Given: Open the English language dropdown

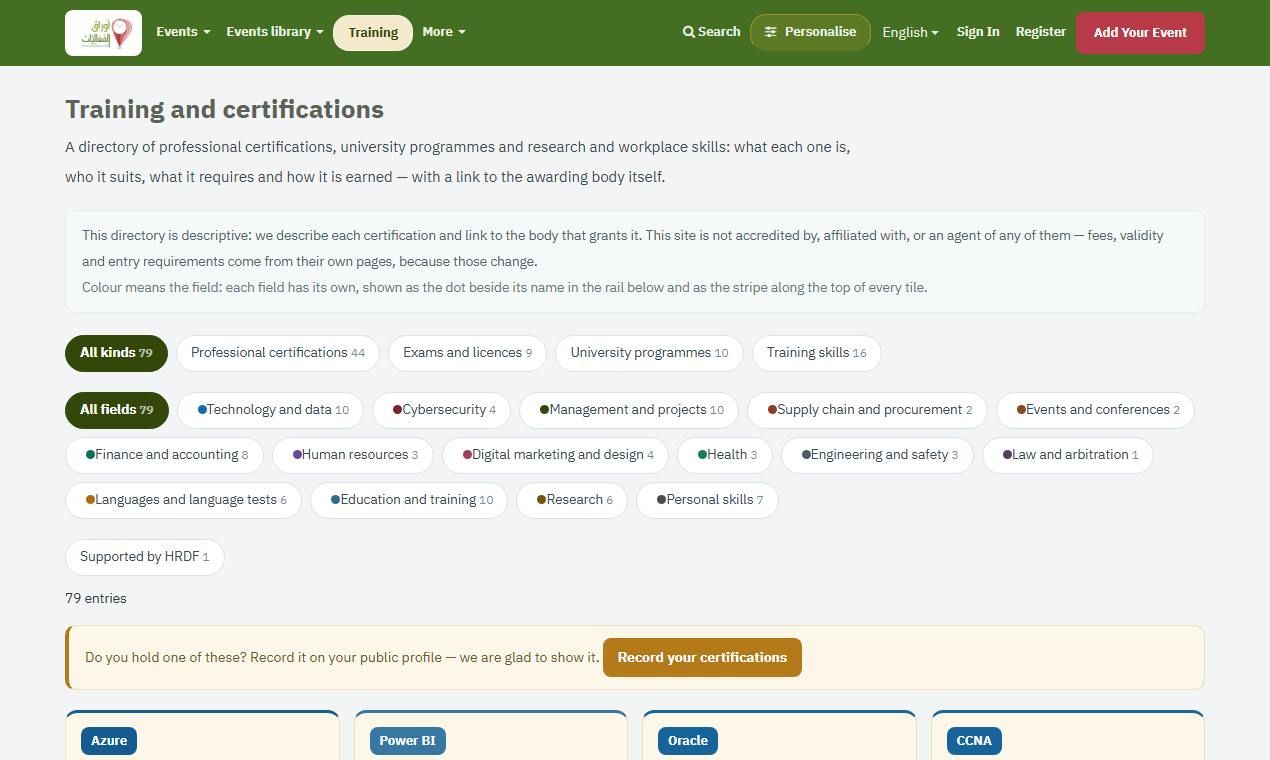Looking at the screenshot, I should coord(910,32).
